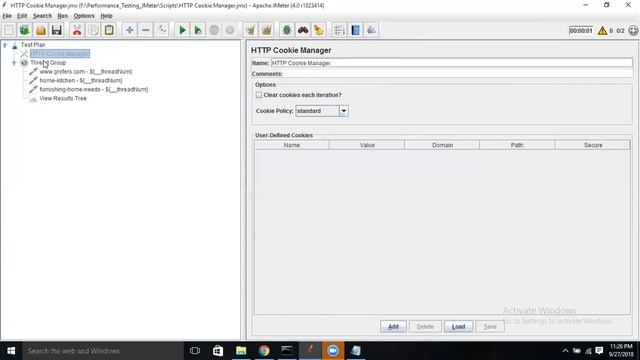The width and height of the screenshot is (640, 360).
Task: Click the Paste clipboard icon
Action: tap(109, 30)
